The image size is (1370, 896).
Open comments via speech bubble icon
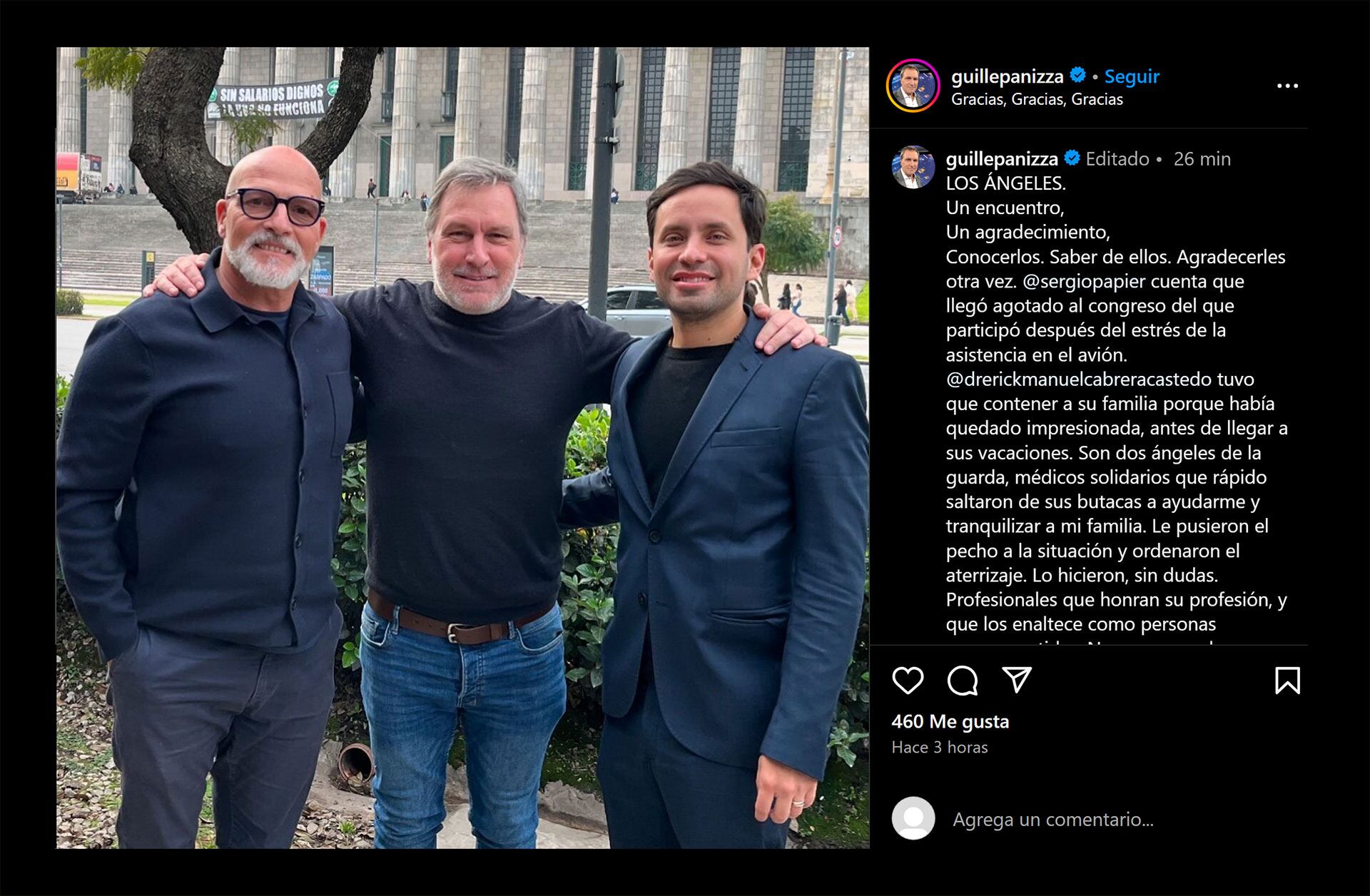(962, 681)
